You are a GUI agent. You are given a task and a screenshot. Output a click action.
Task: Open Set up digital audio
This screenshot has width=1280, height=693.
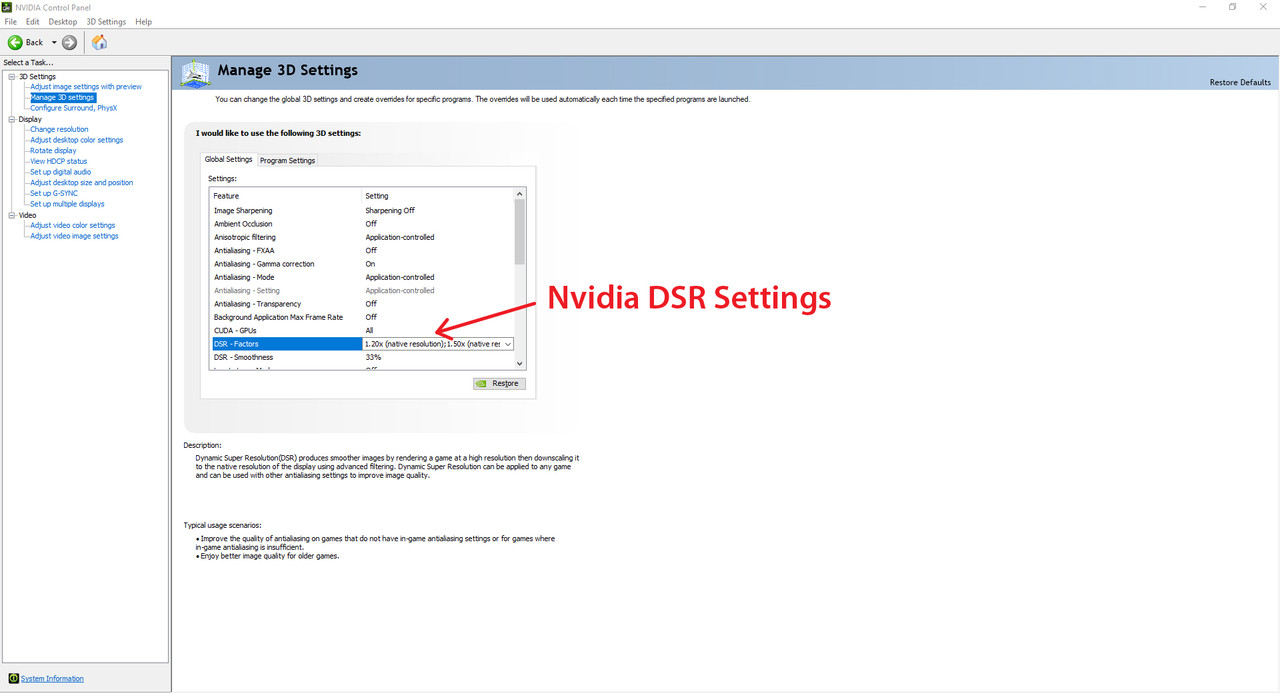click(x=60, y=172)
